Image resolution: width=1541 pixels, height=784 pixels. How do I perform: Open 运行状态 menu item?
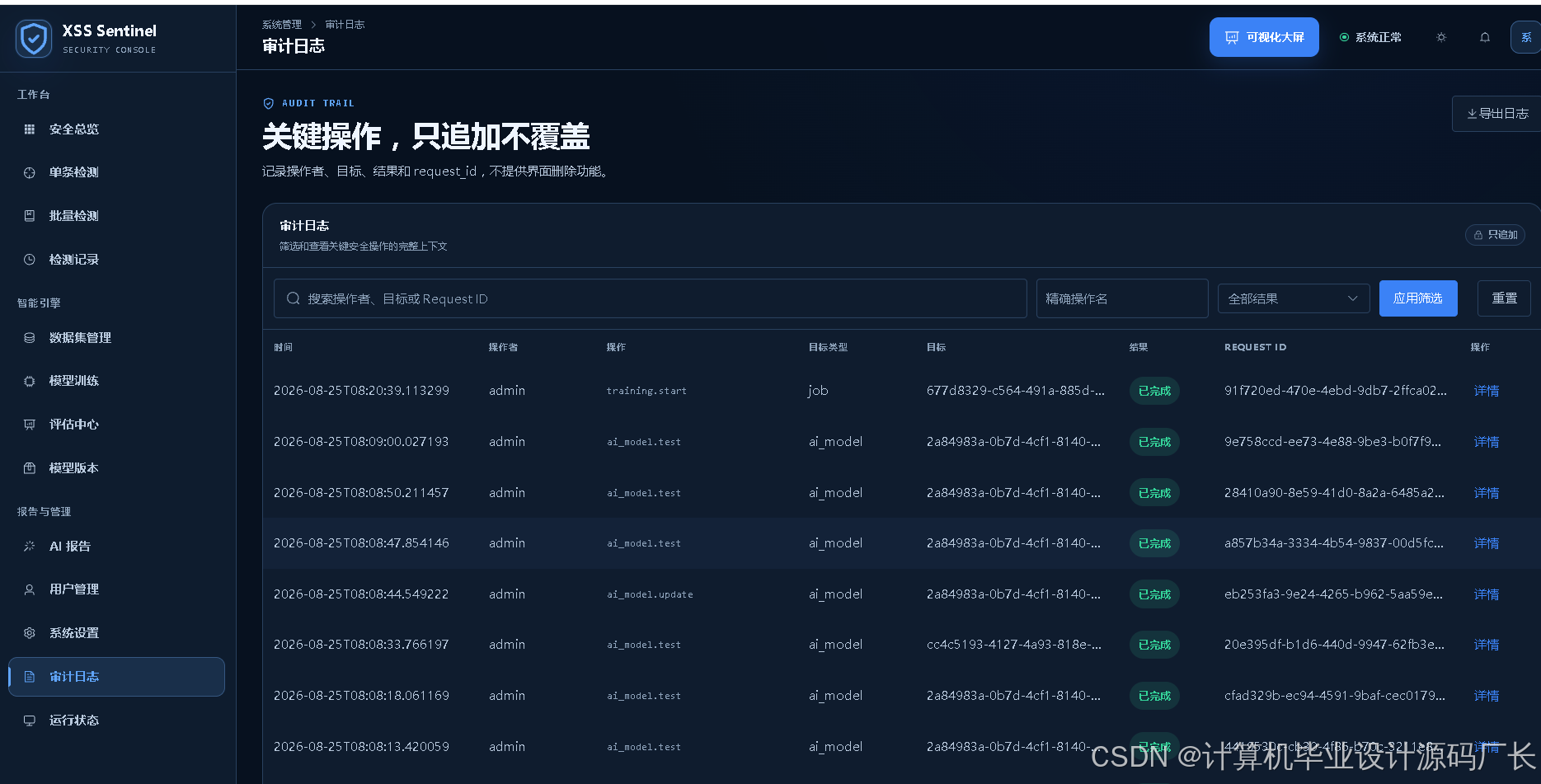click(116, 721)
